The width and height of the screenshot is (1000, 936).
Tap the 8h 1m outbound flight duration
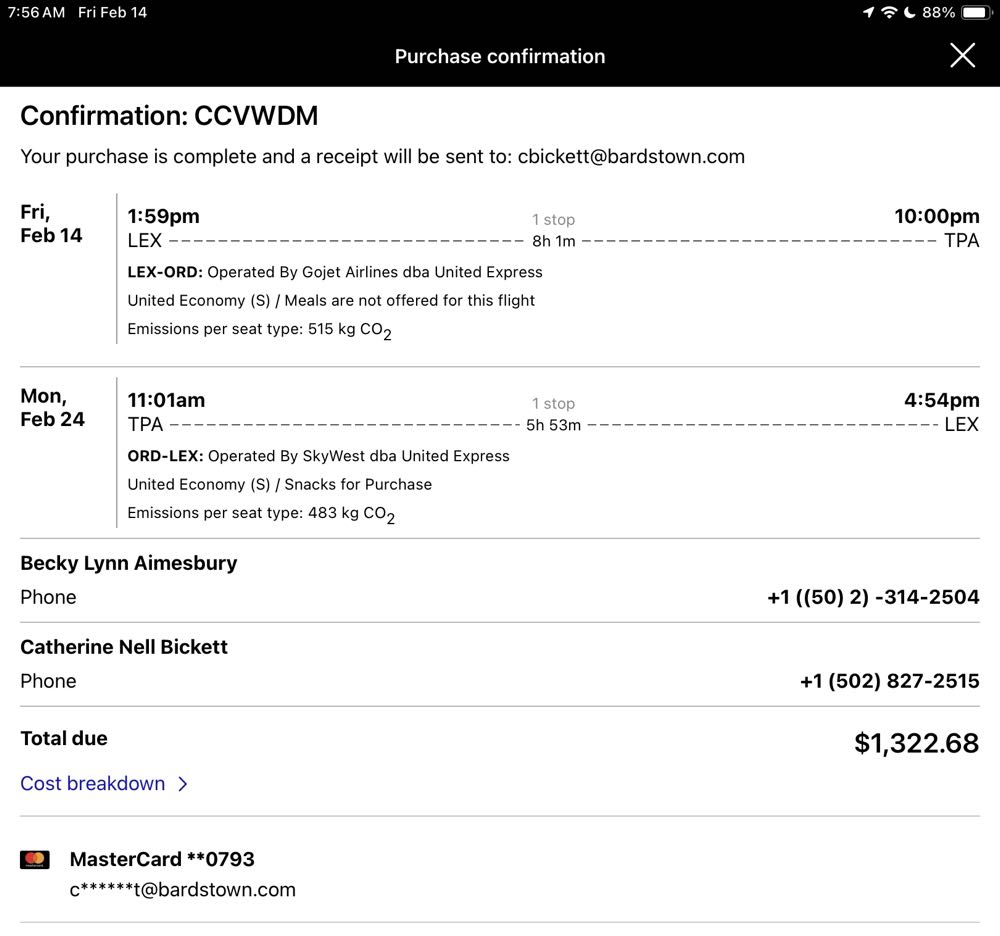pyautogui.click(x=553, y=241)
